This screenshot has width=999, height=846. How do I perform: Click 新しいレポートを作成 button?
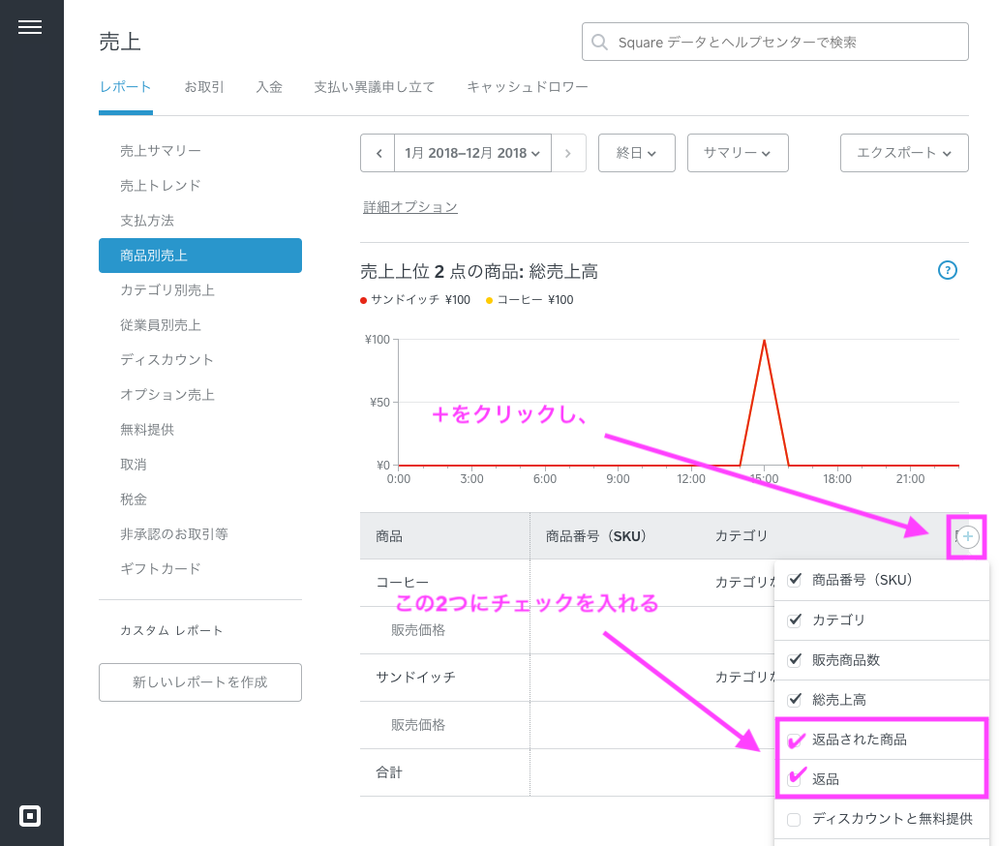point(200,682)
